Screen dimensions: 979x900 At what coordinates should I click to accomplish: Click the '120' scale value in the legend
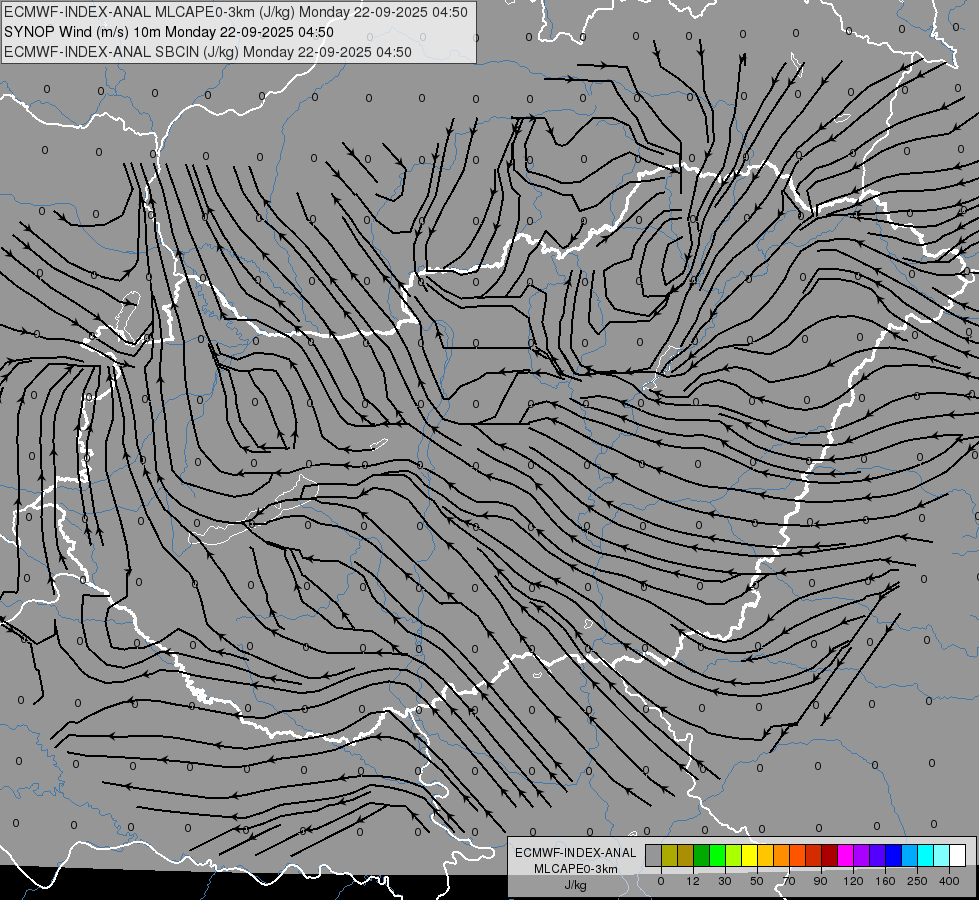click(854, 881)
